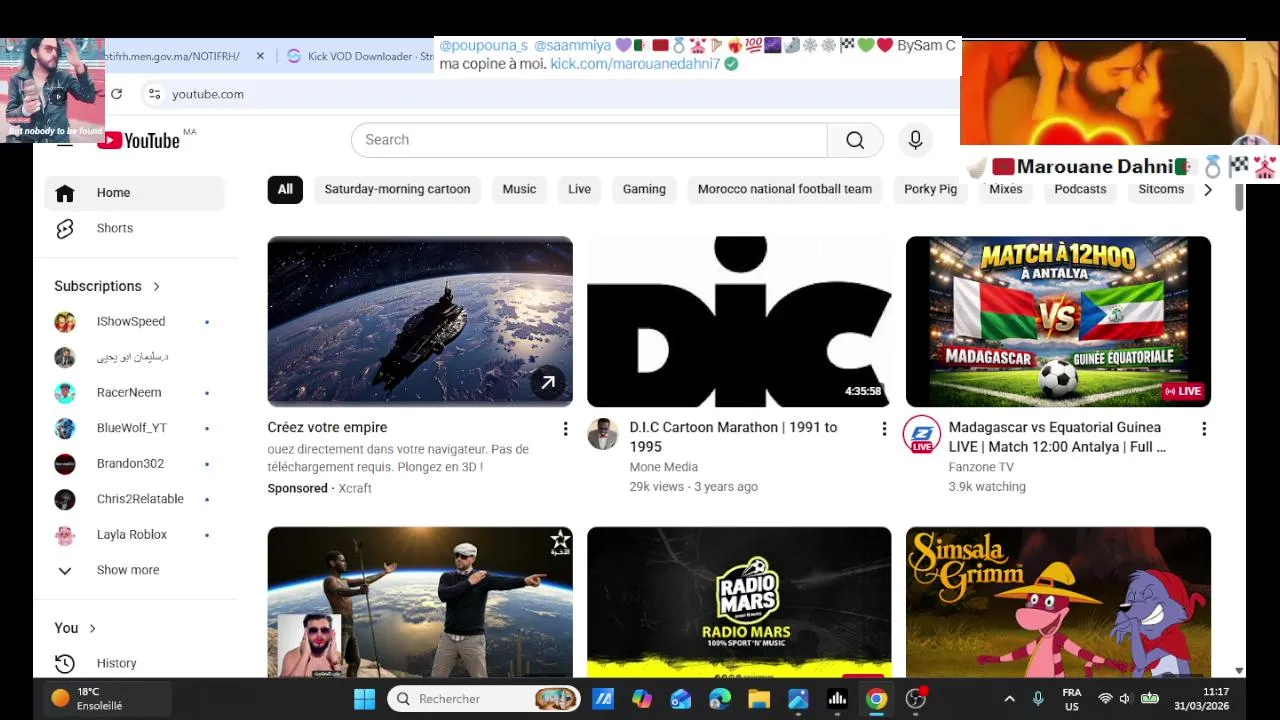1280x720 pixels.
Task: Open the Créez votre empire ad title
Action: 327,428
